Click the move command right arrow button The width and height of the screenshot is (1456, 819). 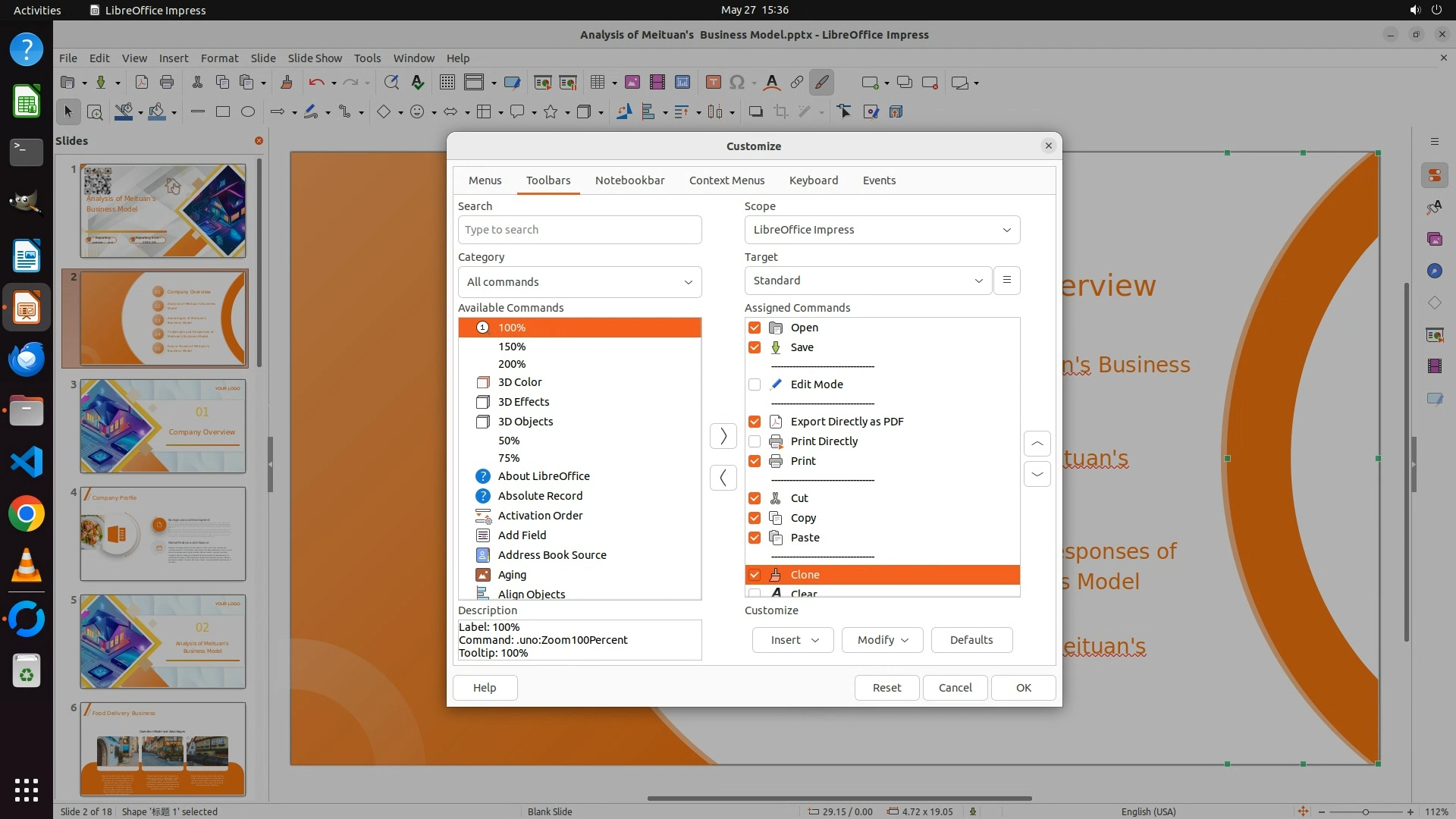723,436
